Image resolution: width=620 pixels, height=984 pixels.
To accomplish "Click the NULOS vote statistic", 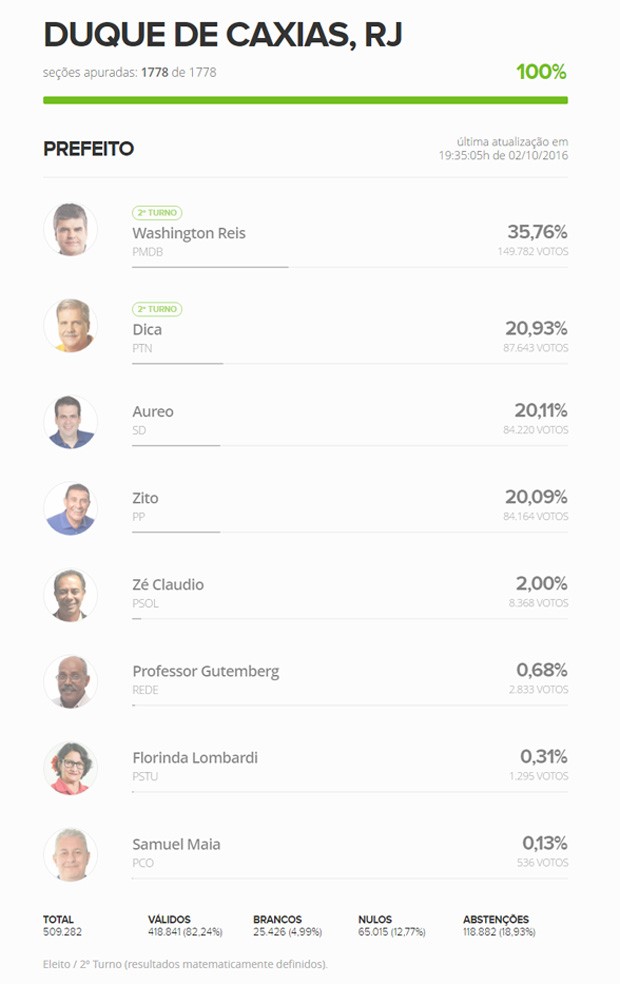I will [392, 926].
